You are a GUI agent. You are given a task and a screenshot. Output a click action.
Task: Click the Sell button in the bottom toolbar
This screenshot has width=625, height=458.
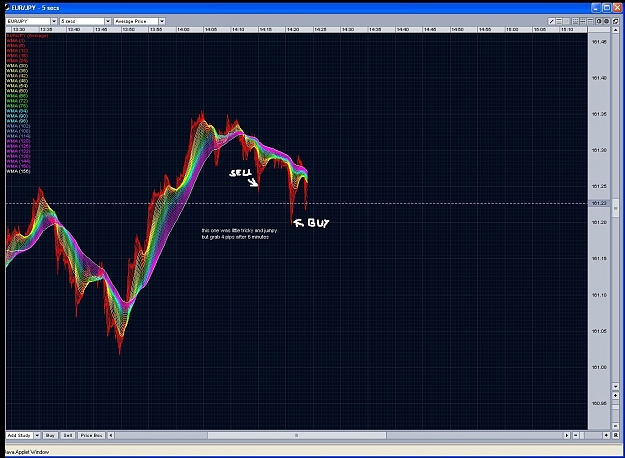click(x=68, y=435)
